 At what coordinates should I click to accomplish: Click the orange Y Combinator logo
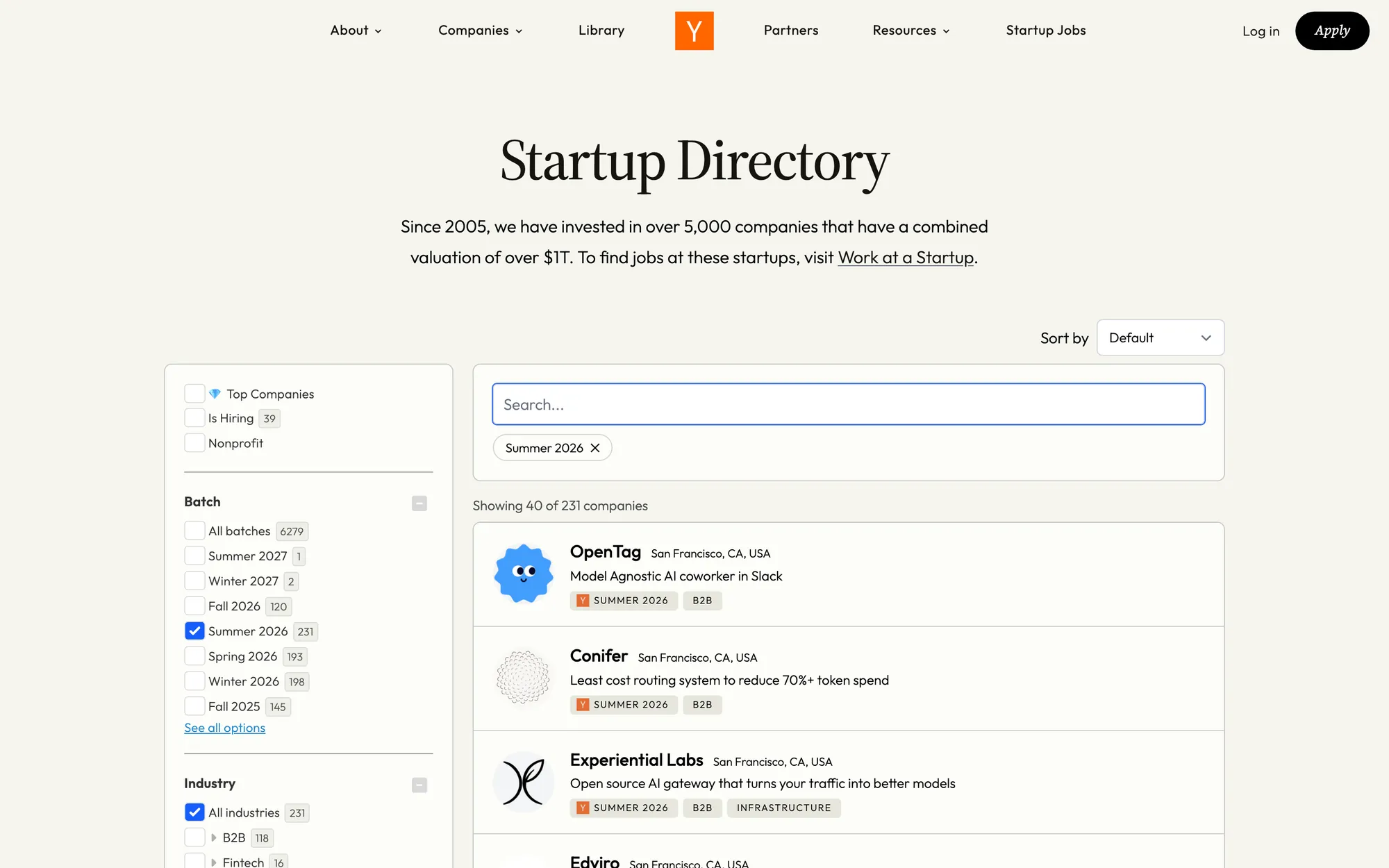point(694,31)
